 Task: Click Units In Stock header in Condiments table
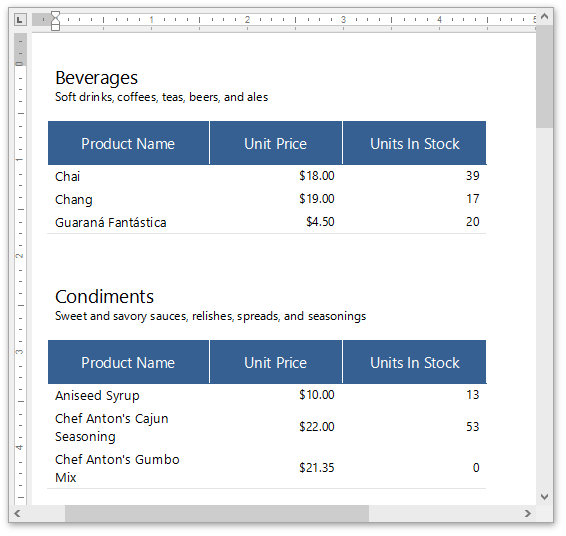[x=414, y=362]
